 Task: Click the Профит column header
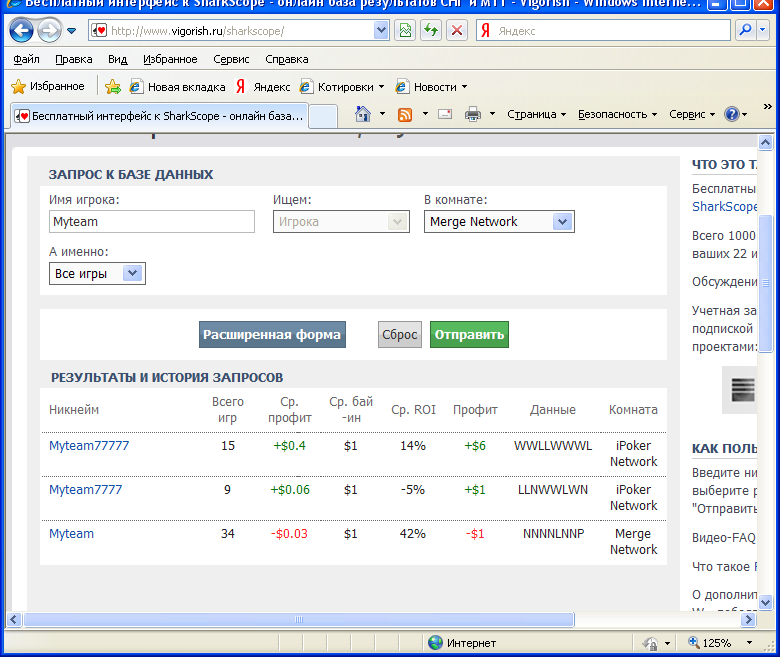(475, 410)
